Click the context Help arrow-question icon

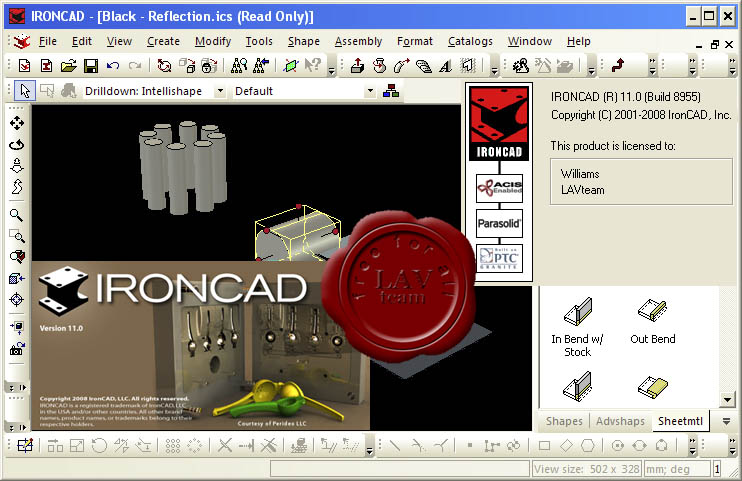(313, 65)
